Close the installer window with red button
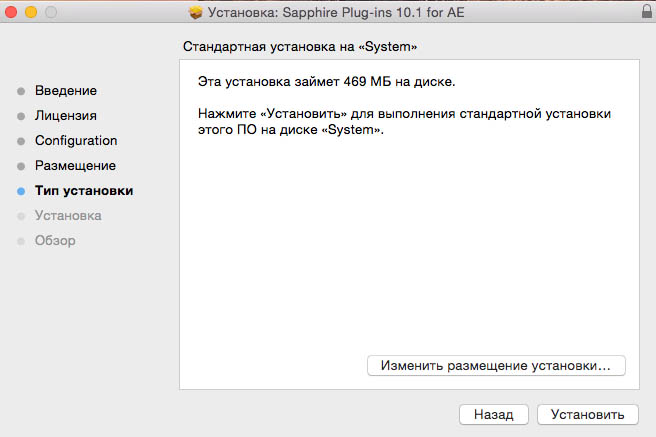Screen dimensions: 656x437 pyautogui.click(x=11, y=12)
